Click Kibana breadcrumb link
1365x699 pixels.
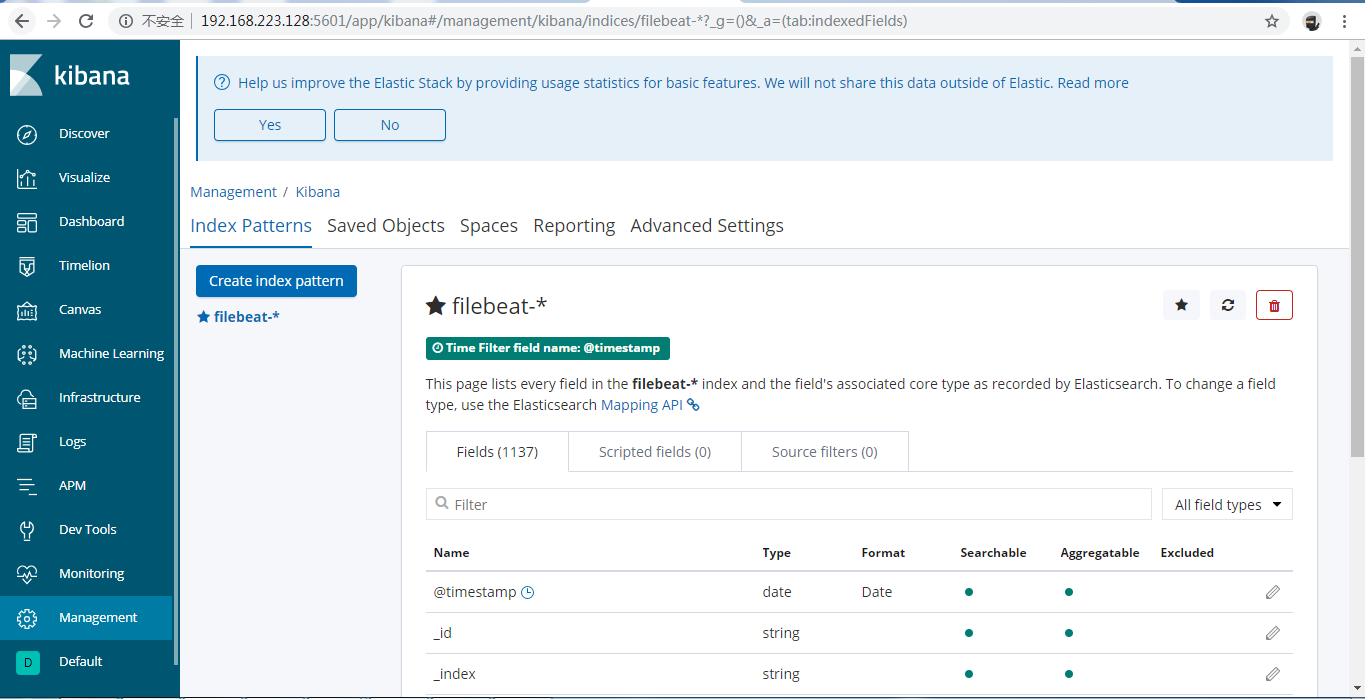[318, 192]
